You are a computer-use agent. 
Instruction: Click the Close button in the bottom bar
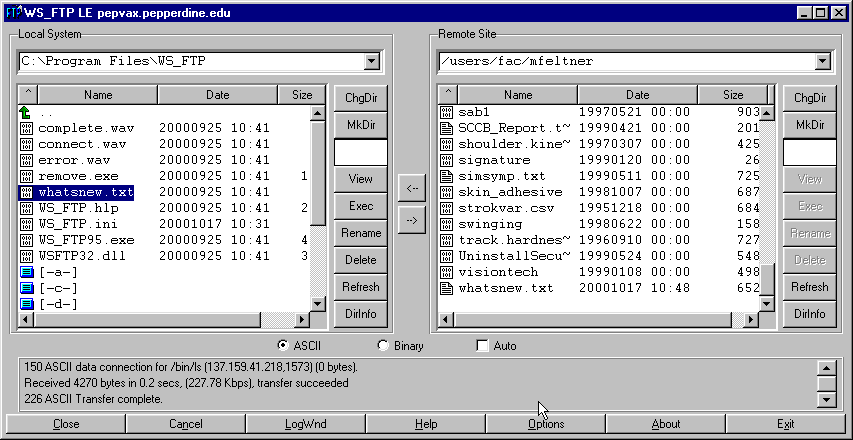coord(66,424)
